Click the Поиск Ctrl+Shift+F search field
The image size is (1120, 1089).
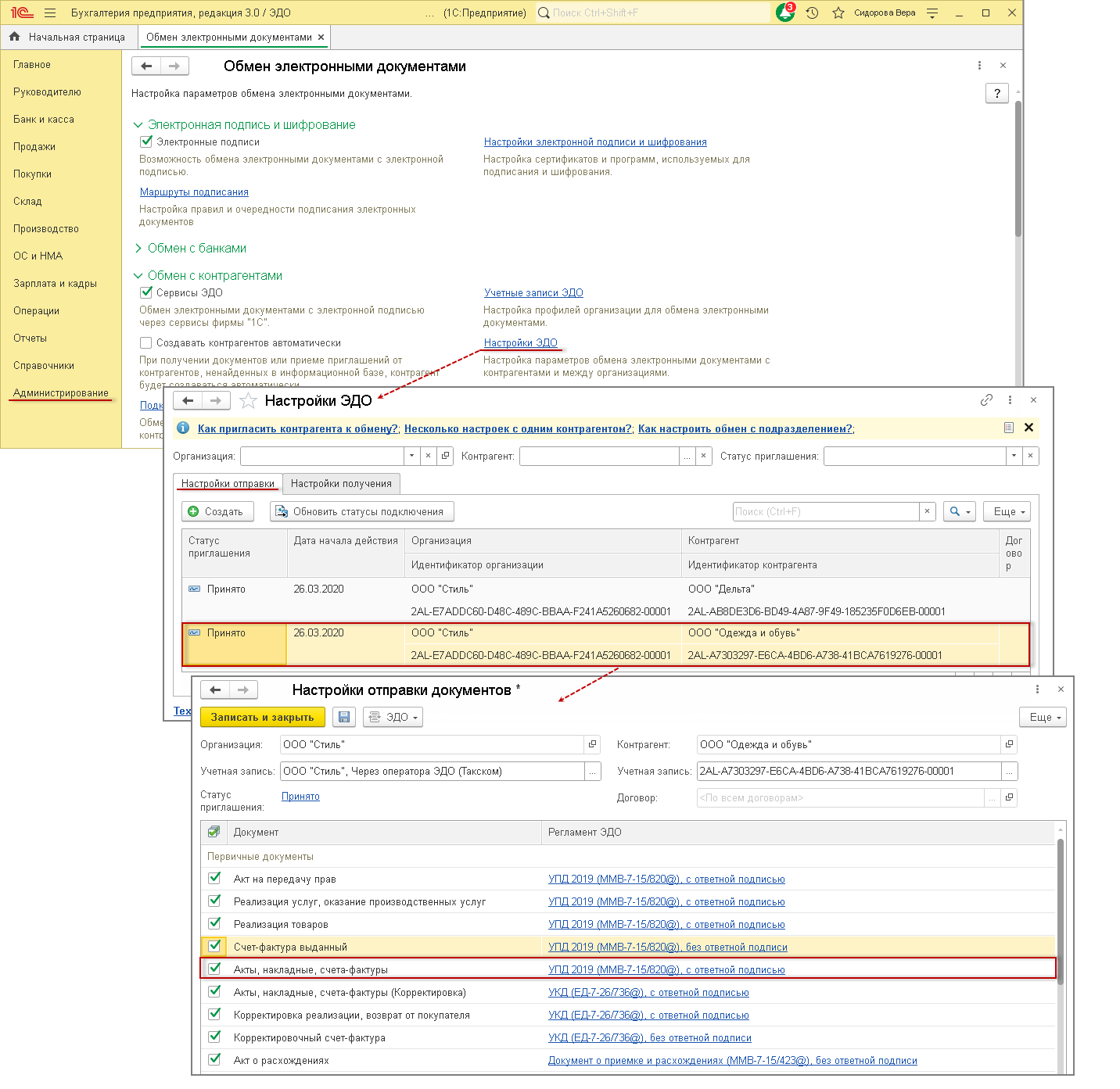tap(653, 13)
